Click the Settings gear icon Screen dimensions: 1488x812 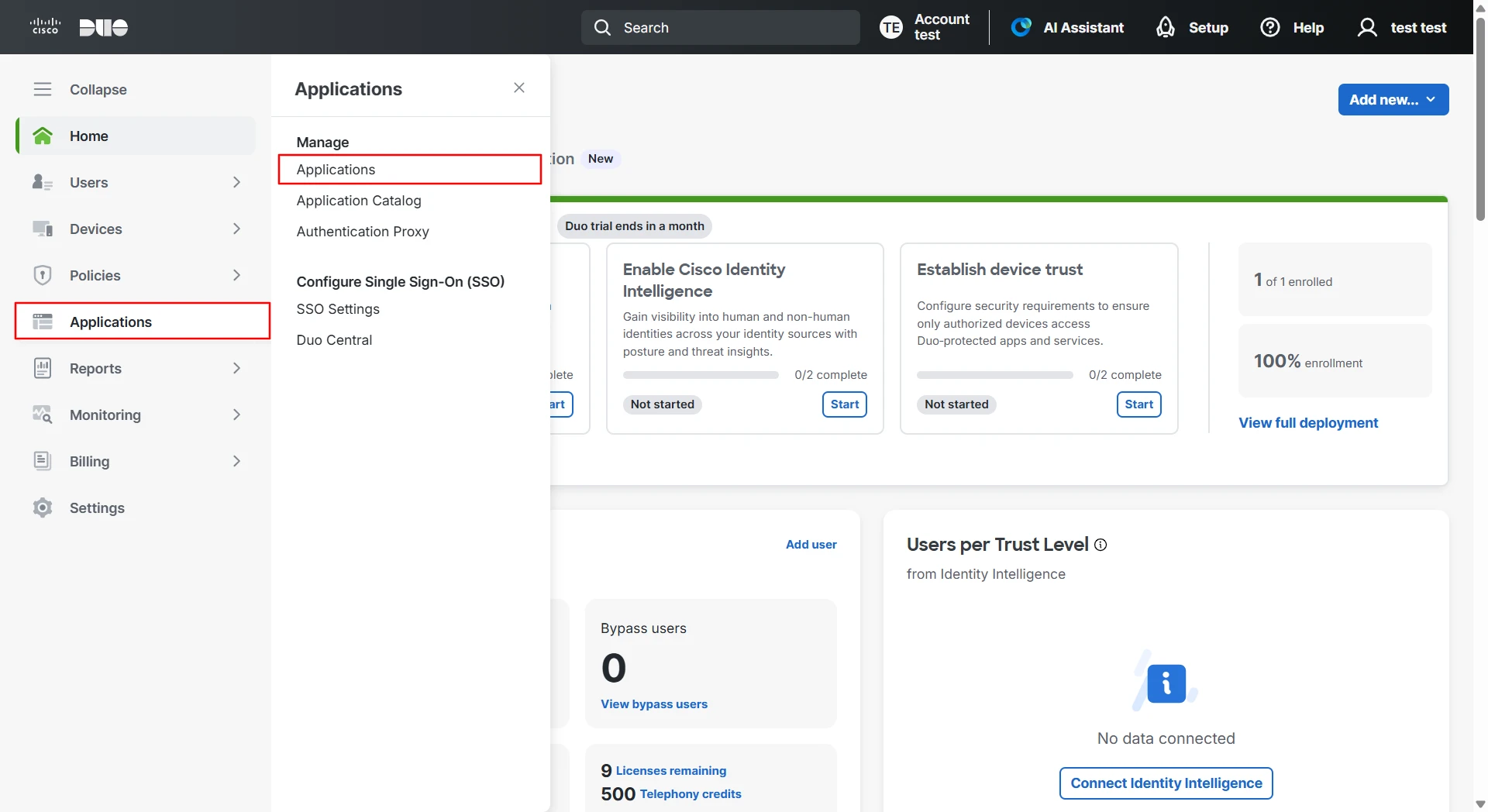tap(43, 507)
